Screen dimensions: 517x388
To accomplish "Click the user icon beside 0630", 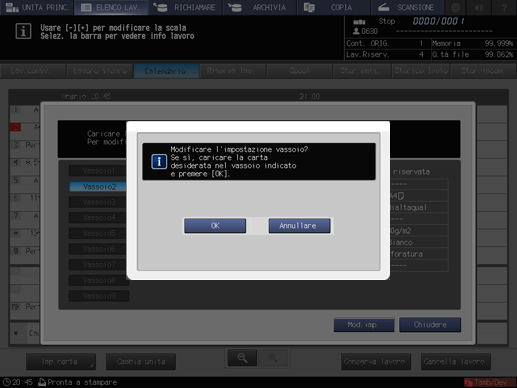I will coord(356,31).
